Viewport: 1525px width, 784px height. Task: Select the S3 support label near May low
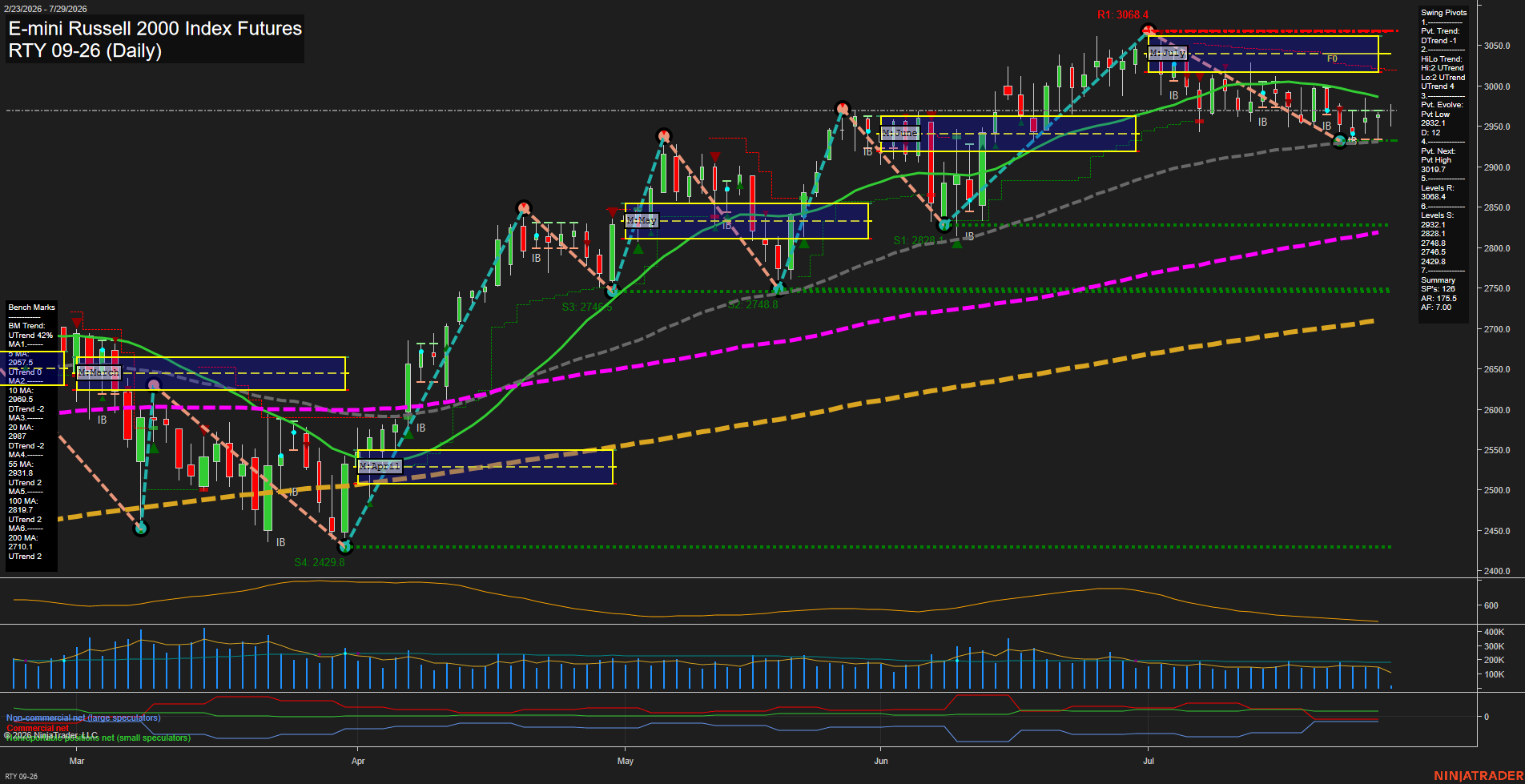point(586,307)
